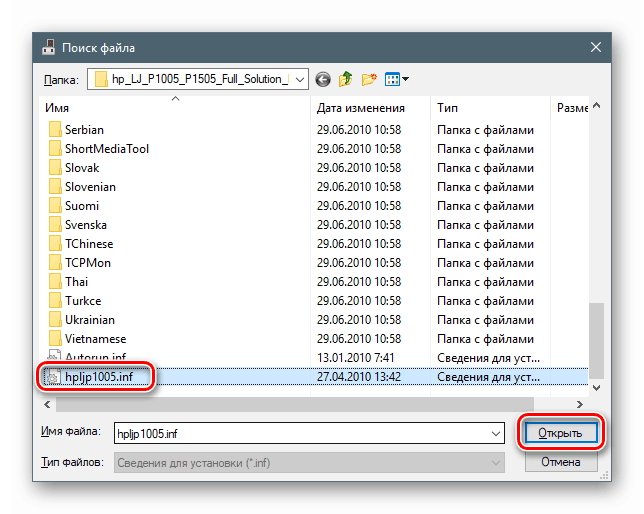Select the Svenska folder icon
This screenshot has width=644, height=514.
pyautogui.click(x=55, y=224)
